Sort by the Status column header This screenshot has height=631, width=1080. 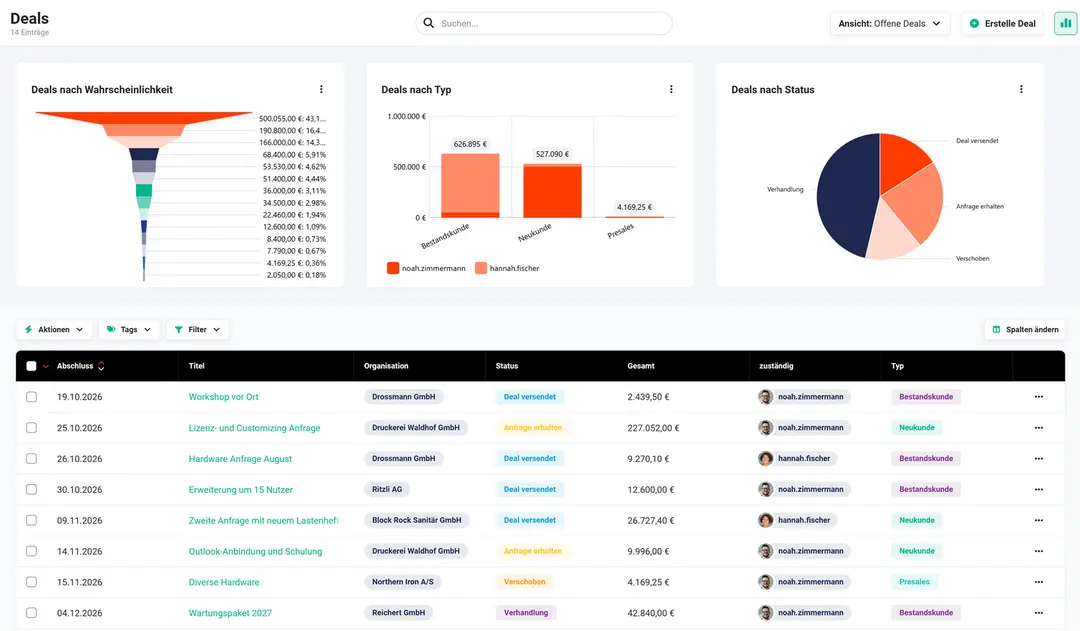(506, 366)
